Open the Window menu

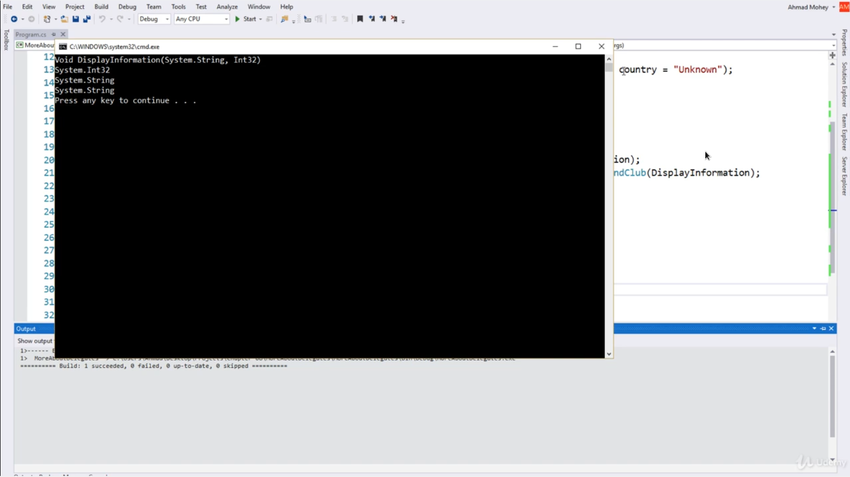259,7
